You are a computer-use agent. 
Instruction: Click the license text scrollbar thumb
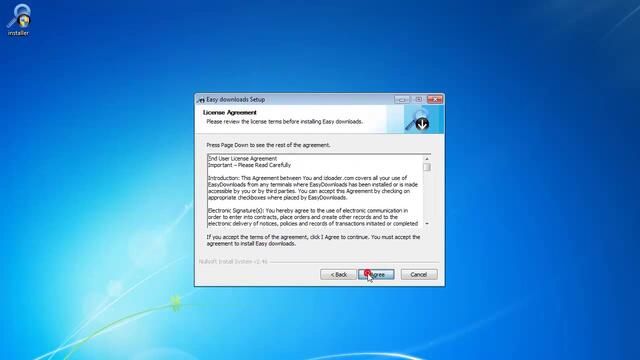427,167
